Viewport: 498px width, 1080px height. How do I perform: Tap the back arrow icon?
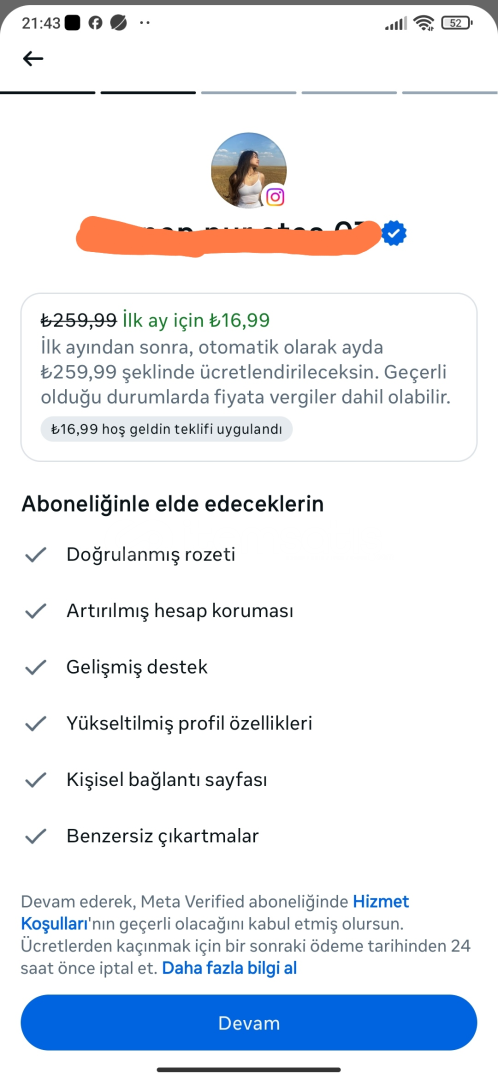click(x=33, y=59)
